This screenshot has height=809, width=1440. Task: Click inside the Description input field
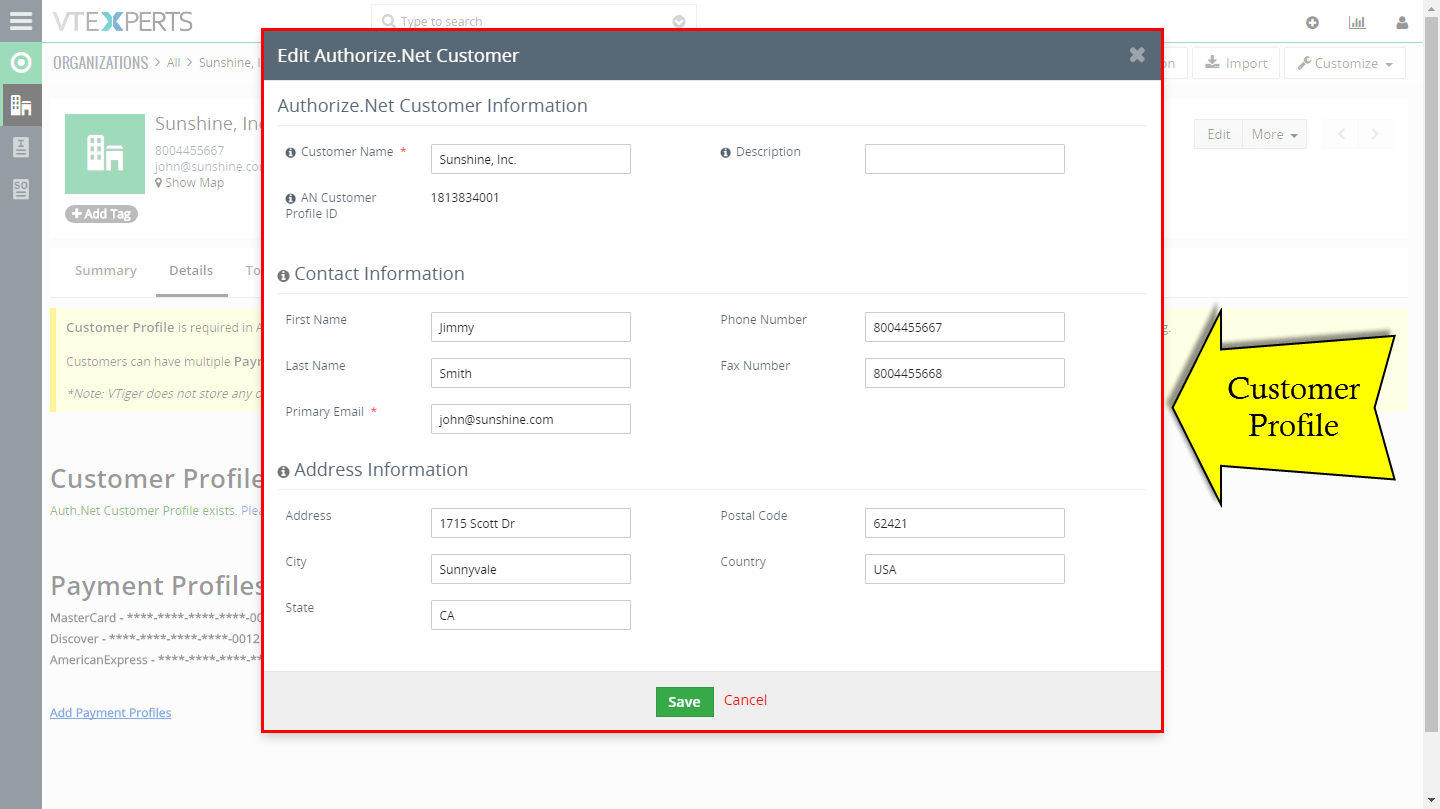coord(963,158)
